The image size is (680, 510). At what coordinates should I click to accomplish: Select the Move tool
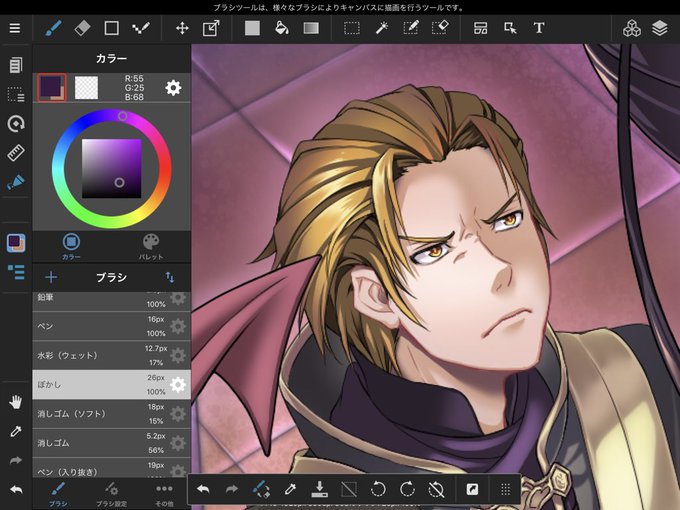coord(182,29)
